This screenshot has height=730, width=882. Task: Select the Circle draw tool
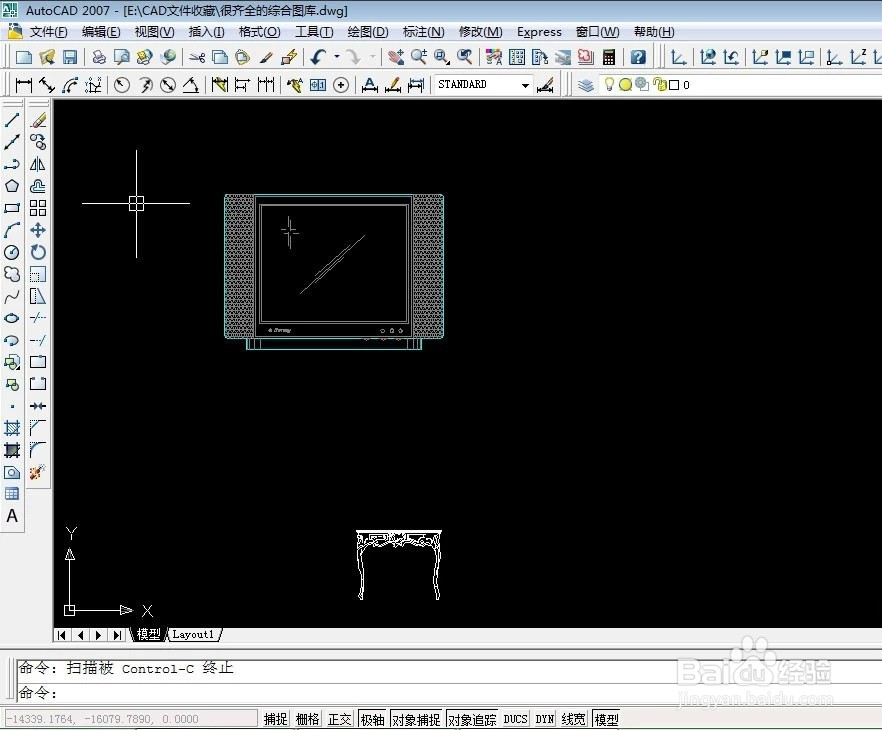[12, 252]
